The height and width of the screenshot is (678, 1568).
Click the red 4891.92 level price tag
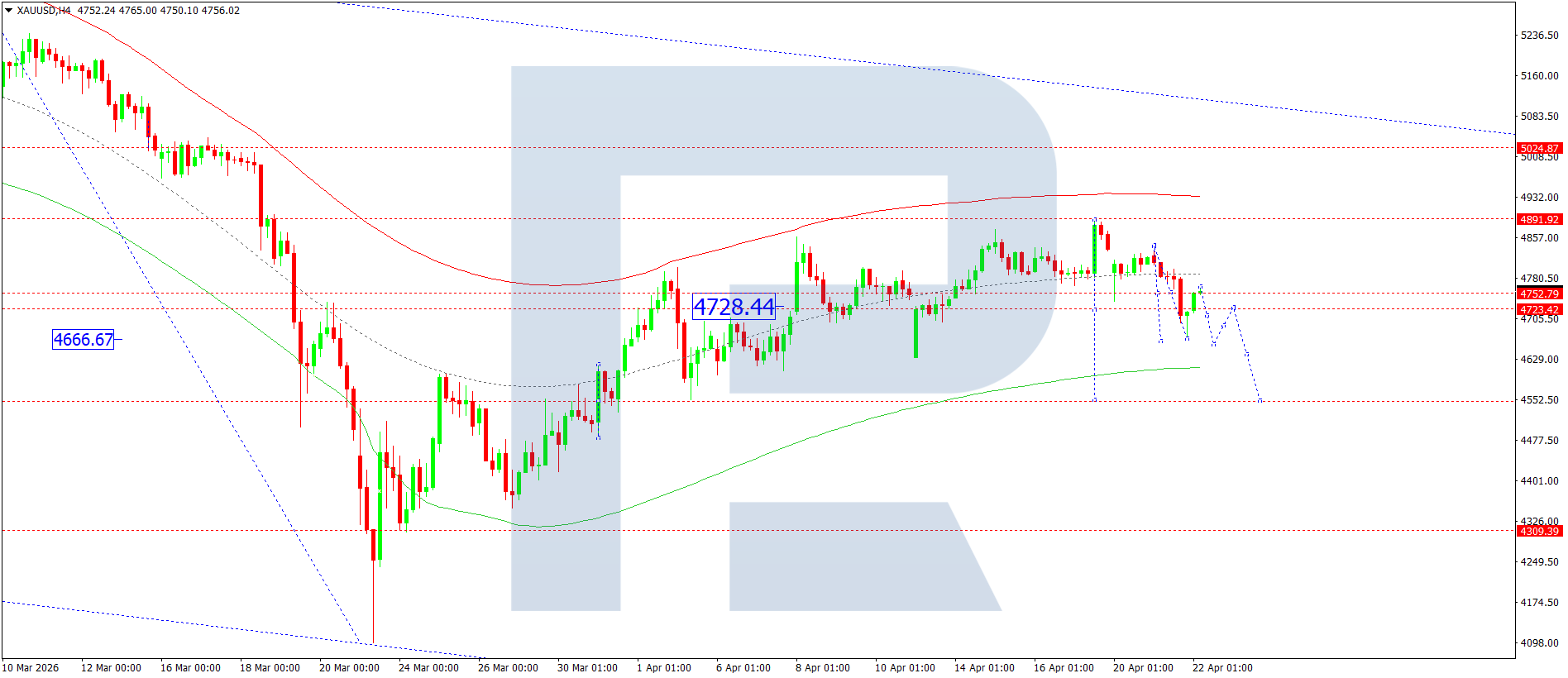tap(1538, 220)
